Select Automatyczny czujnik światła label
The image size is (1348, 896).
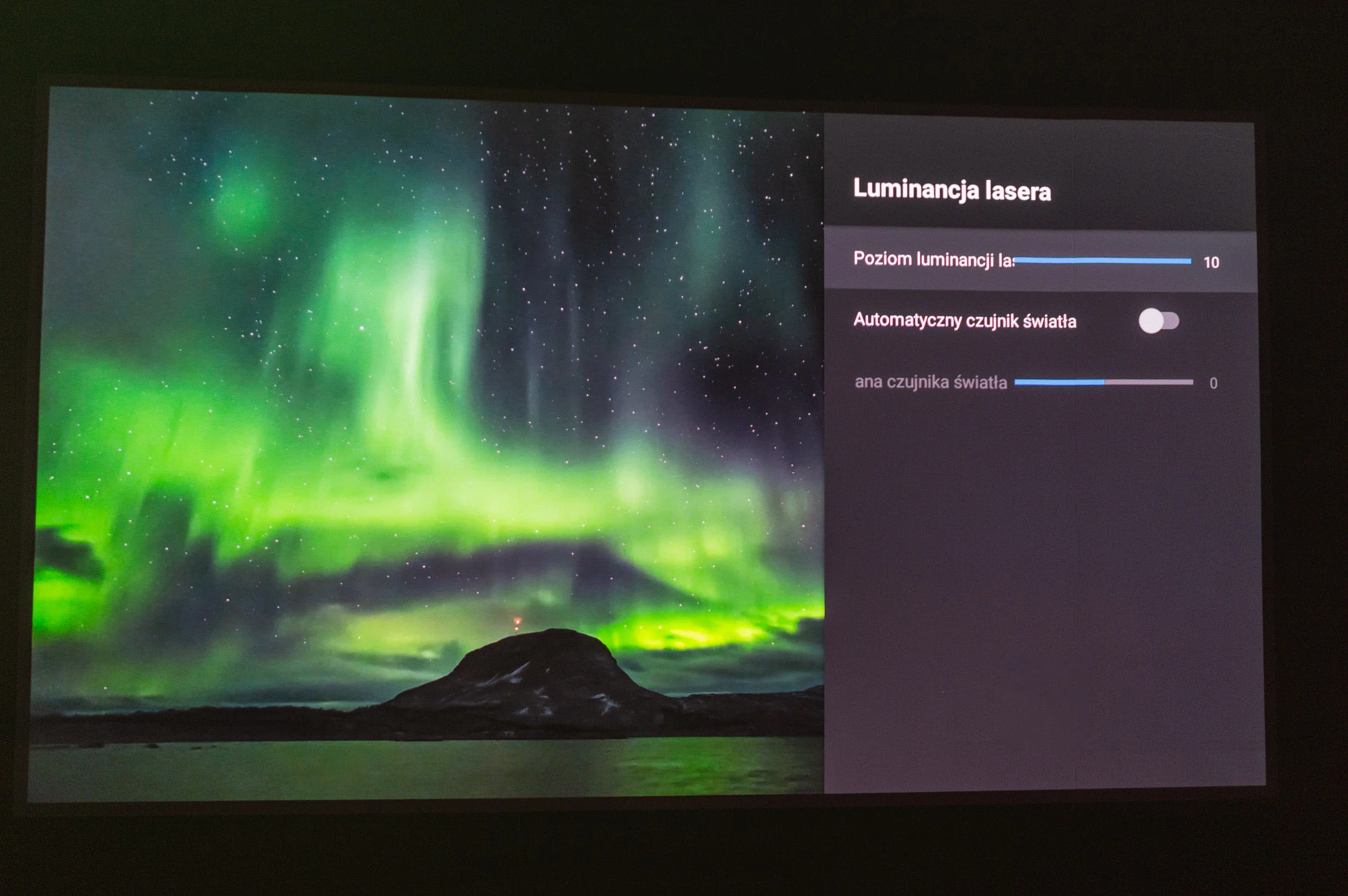(965, 321)
